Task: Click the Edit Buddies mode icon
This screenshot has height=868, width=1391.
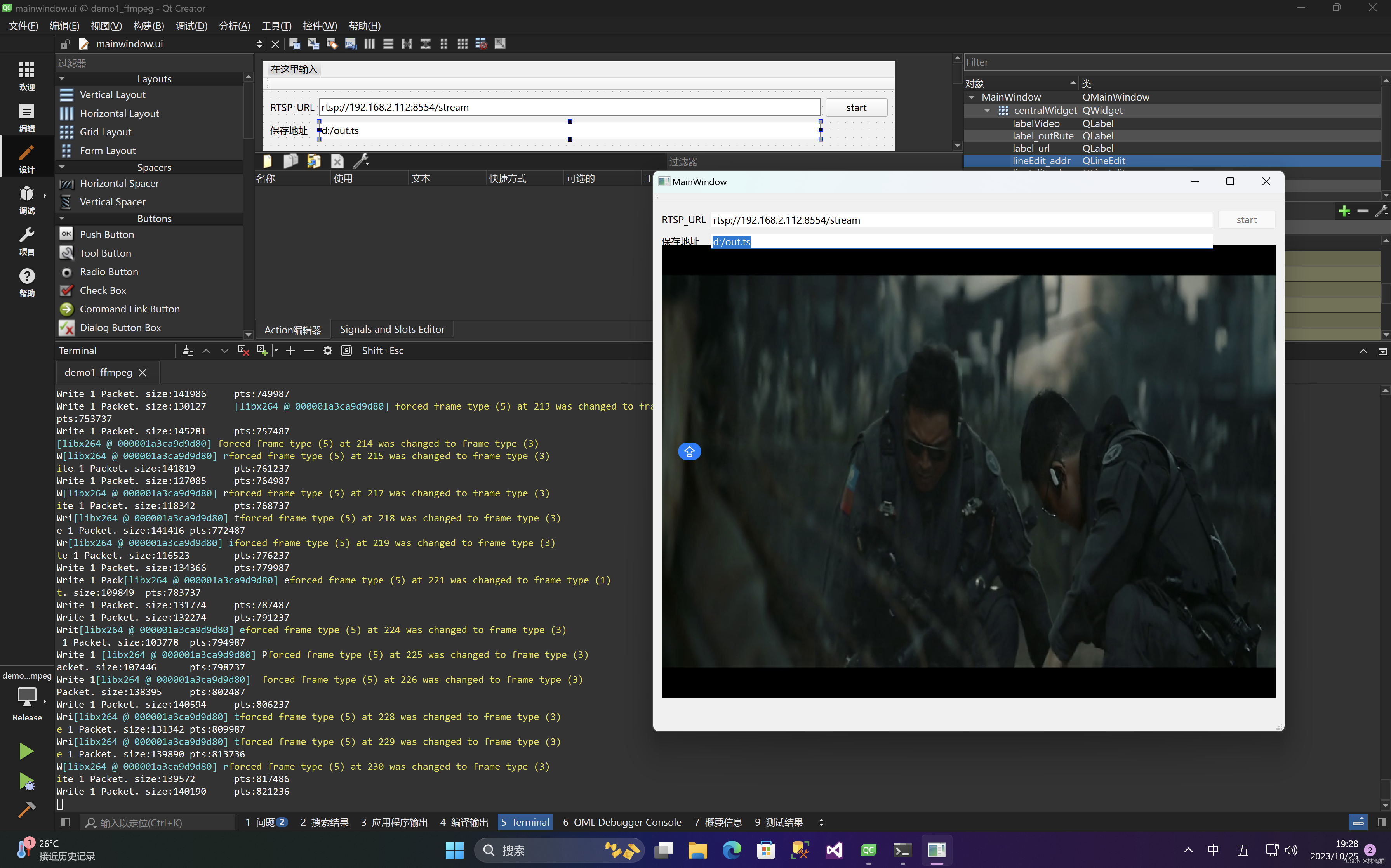Action: pyautogui.click(x=332, y=43)
